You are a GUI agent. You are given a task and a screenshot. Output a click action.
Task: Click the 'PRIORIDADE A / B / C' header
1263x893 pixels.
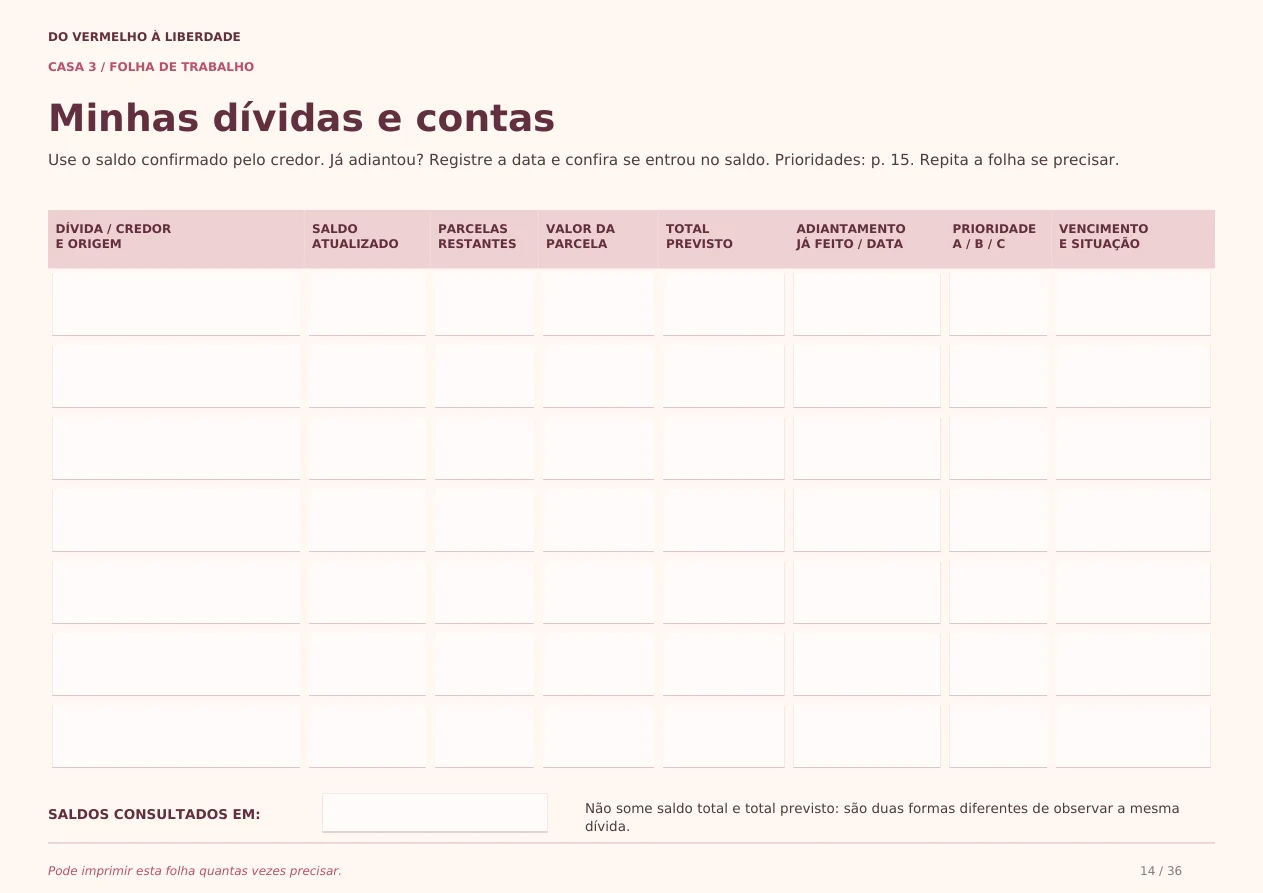click(998, 239)
